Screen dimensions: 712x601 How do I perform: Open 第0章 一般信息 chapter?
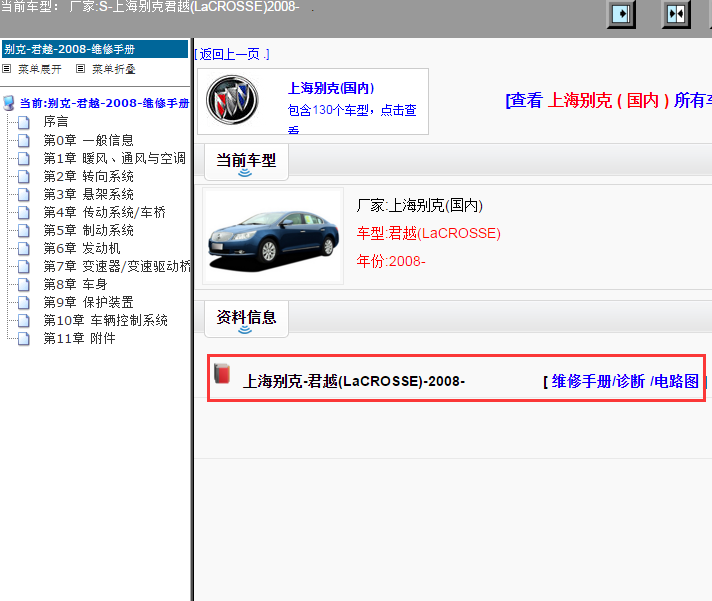pyautogui.click(x=89, y=140)
